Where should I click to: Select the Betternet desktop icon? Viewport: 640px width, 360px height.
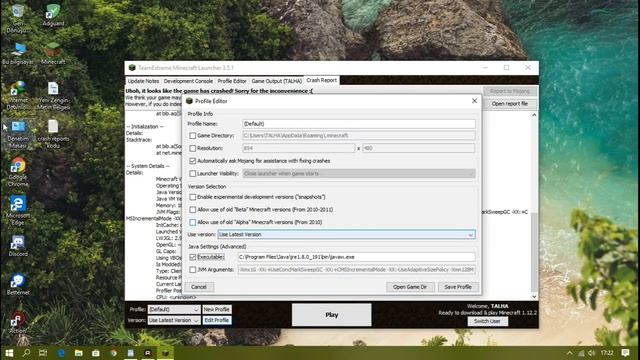18,284
